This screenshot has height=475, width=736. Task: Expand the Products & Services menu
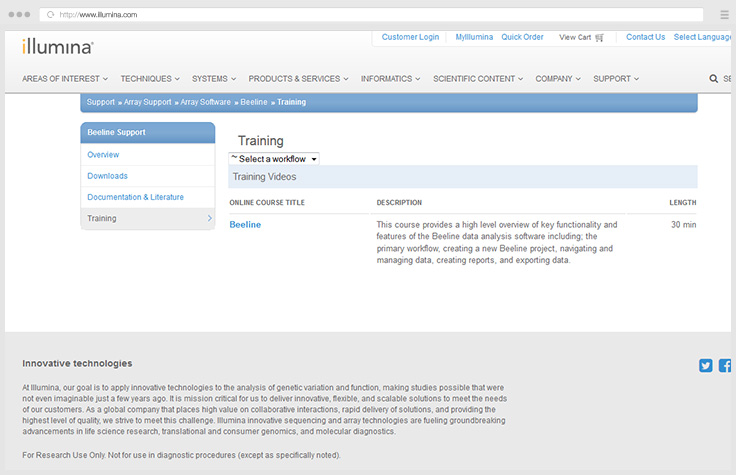(298, 79)
